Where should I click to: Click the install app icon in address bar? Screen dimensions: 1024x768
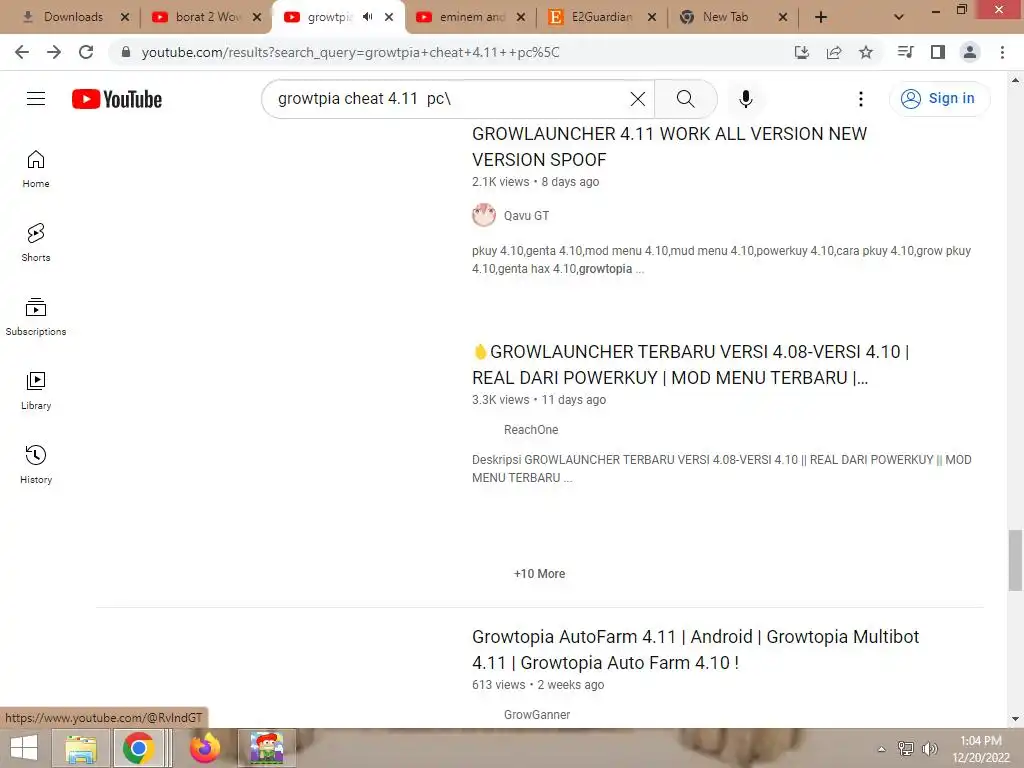tap(801, 52)
